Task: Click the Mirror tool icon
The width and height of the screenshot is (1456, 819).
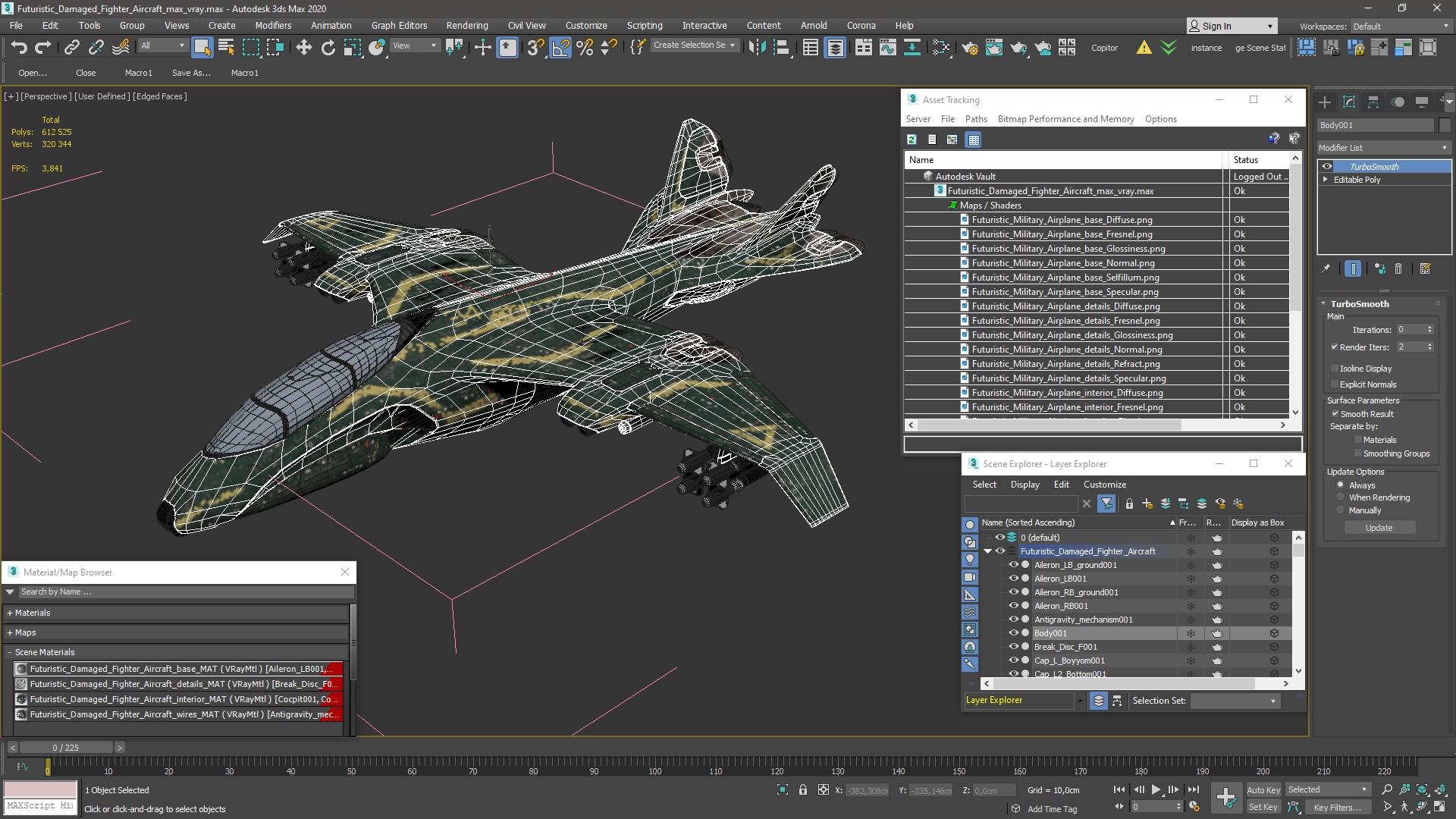Action: tap(756, 48)
